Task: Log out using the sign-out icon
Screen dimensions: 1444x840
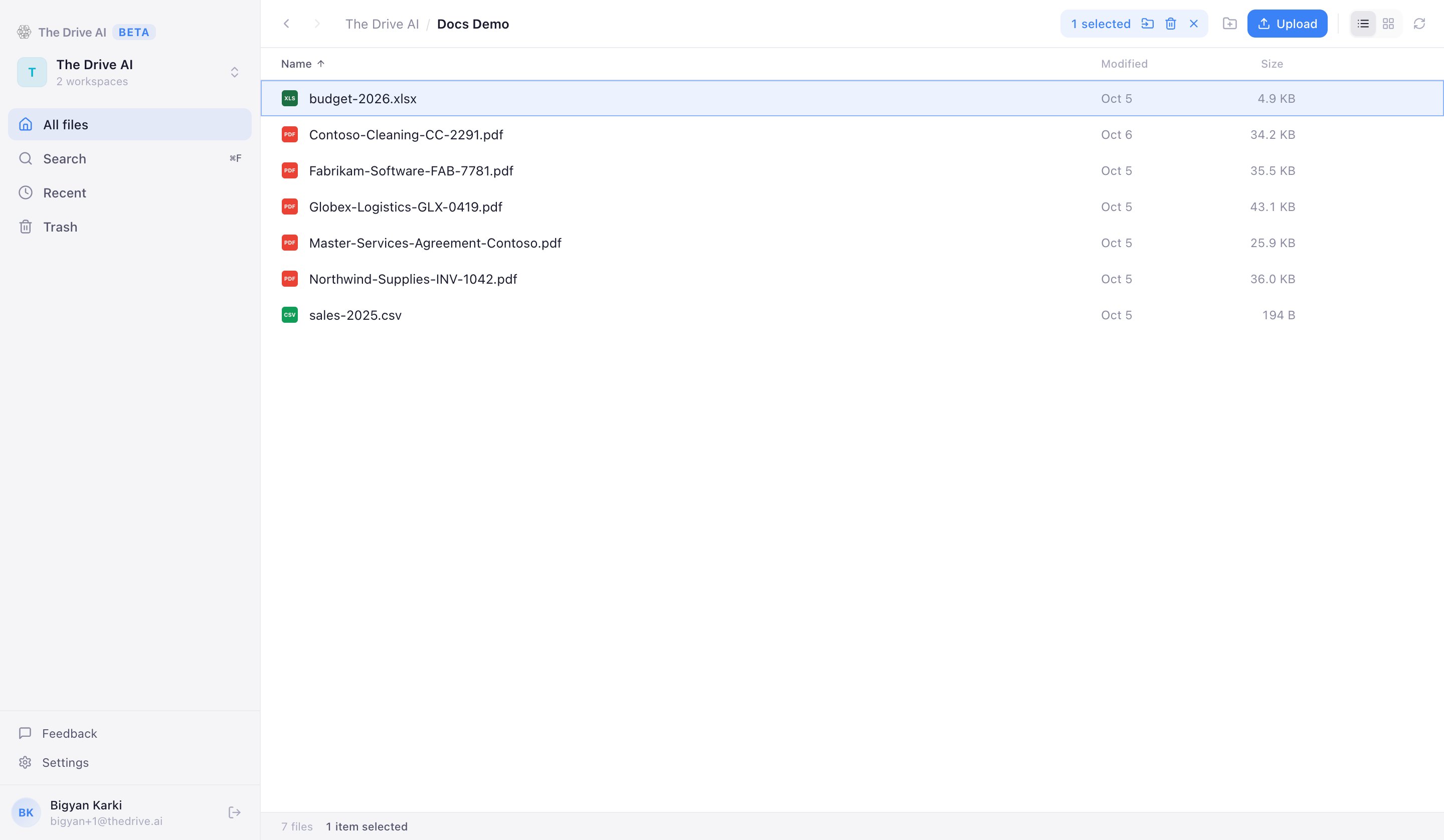Action: (234, 812)
